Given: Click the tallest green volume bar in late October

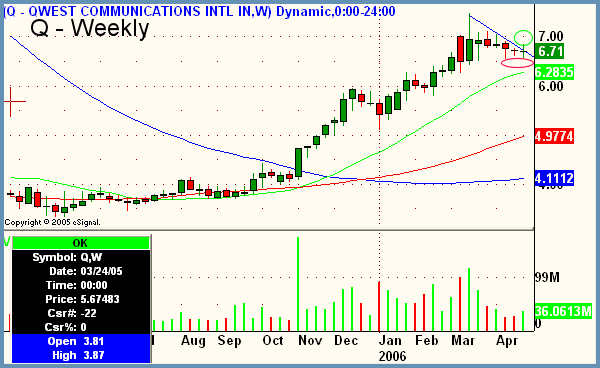Looking at the screenshot, I should [298, 284].
